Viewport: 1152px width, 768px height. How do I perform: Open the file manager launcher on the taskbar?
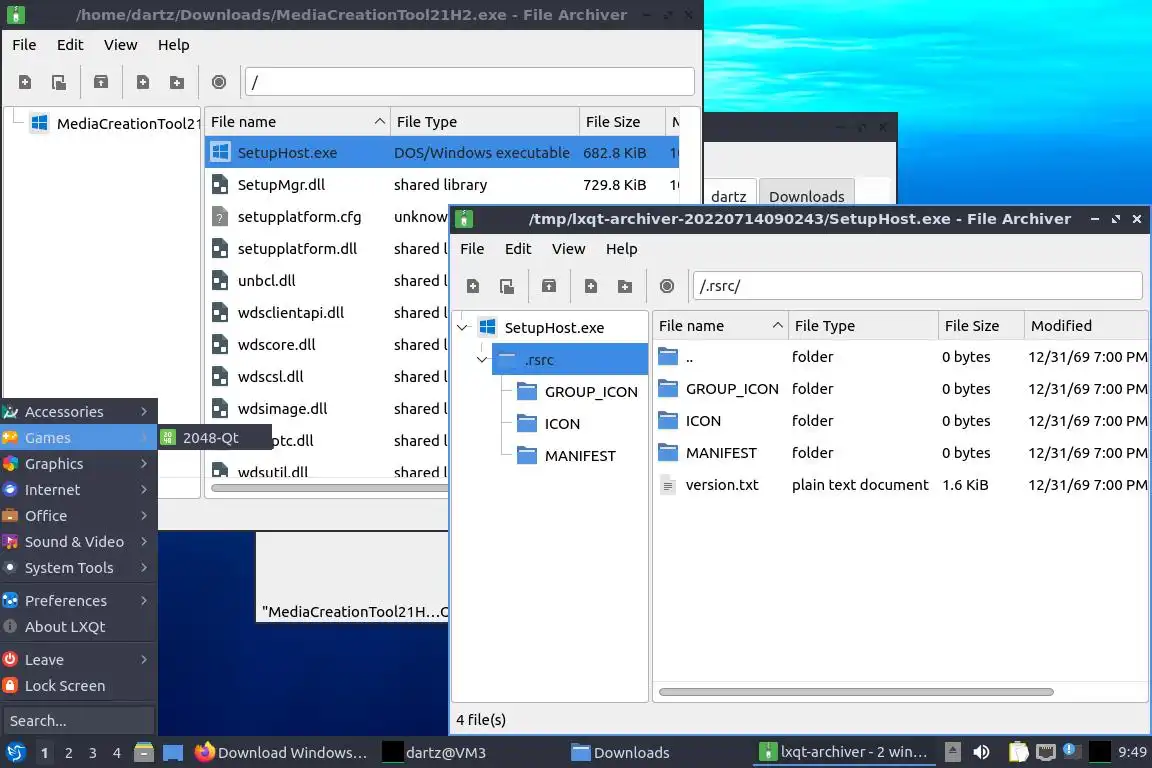pos(144,752)
